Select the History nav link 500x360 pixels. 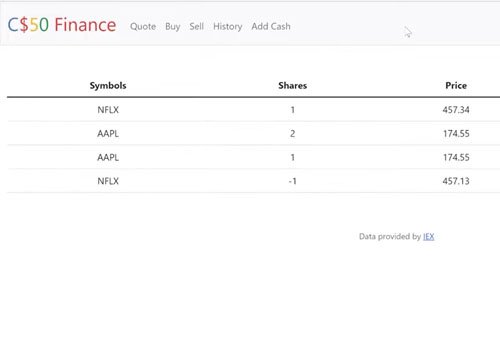[x=228, y=27]
